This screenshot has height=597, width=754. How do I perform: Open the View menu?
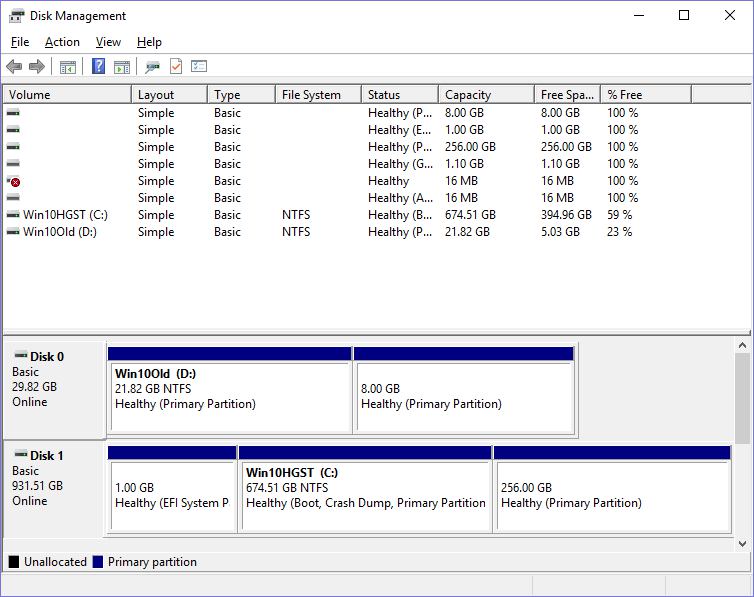[x=108, y=42]
